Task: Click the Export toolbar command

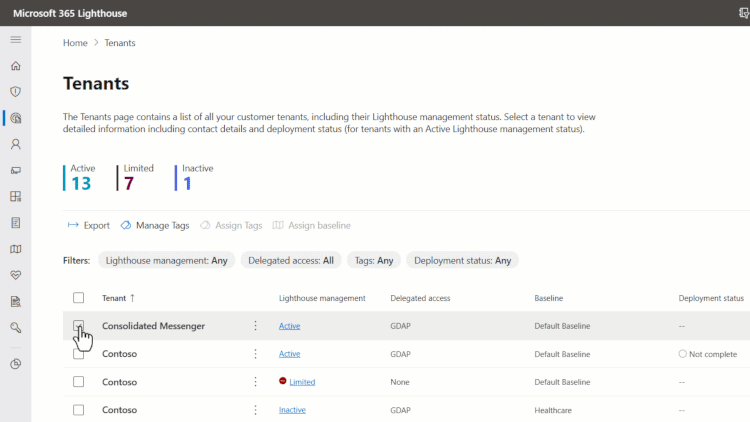Action: click(88, 225)
